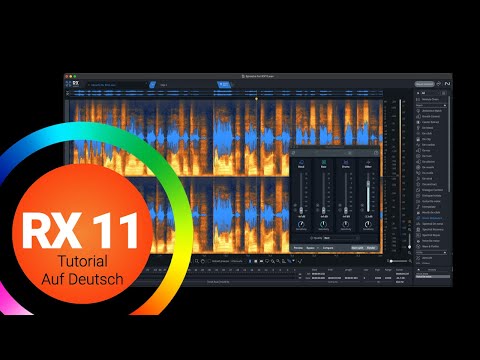Screen dimensions: 480x360
Task: Select the Grab hand tool in bottom toolbar
Action: click(x=203, y=261)
